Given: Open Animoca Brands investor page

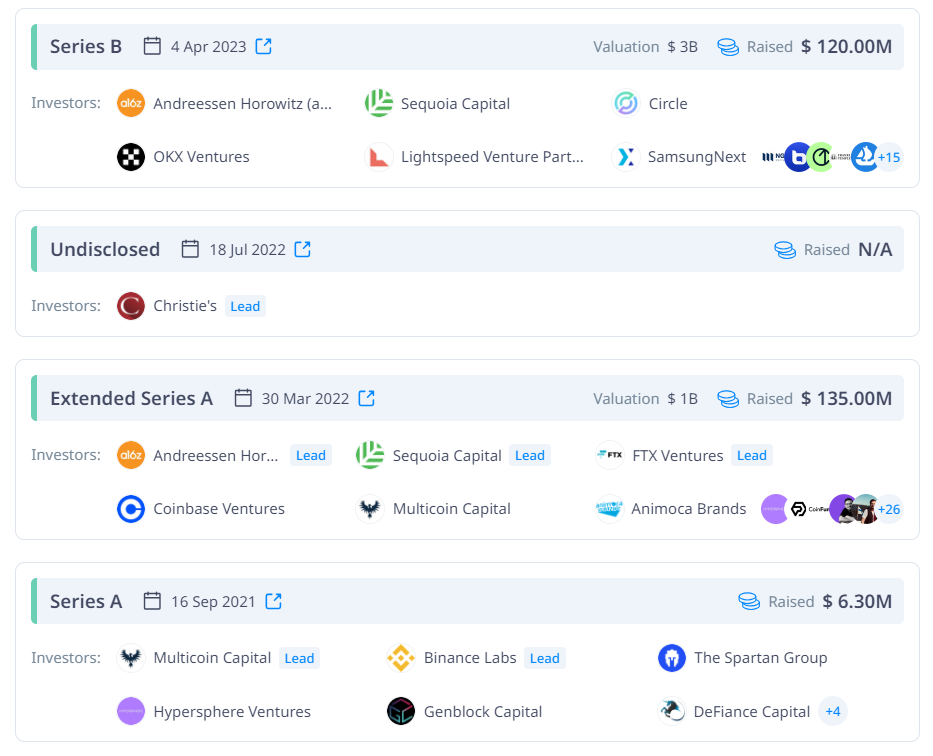Looking at the screenshot, I should click(x=688, y=509).
